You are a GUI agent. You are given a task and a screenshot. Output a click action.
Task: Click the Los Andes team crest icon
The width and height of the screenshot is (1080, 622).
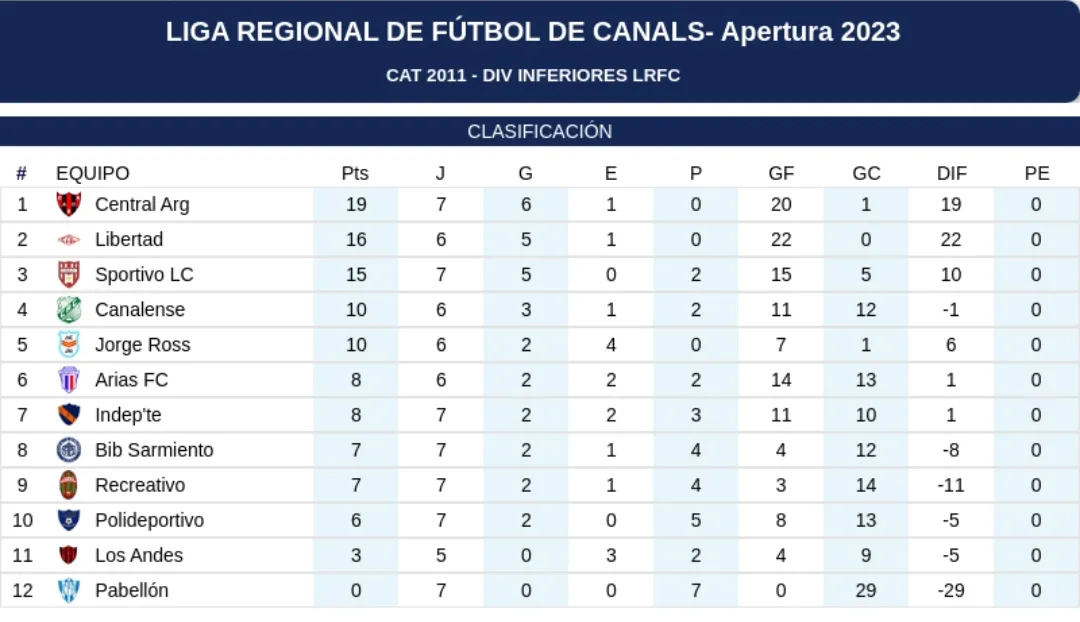click(68, 555)
